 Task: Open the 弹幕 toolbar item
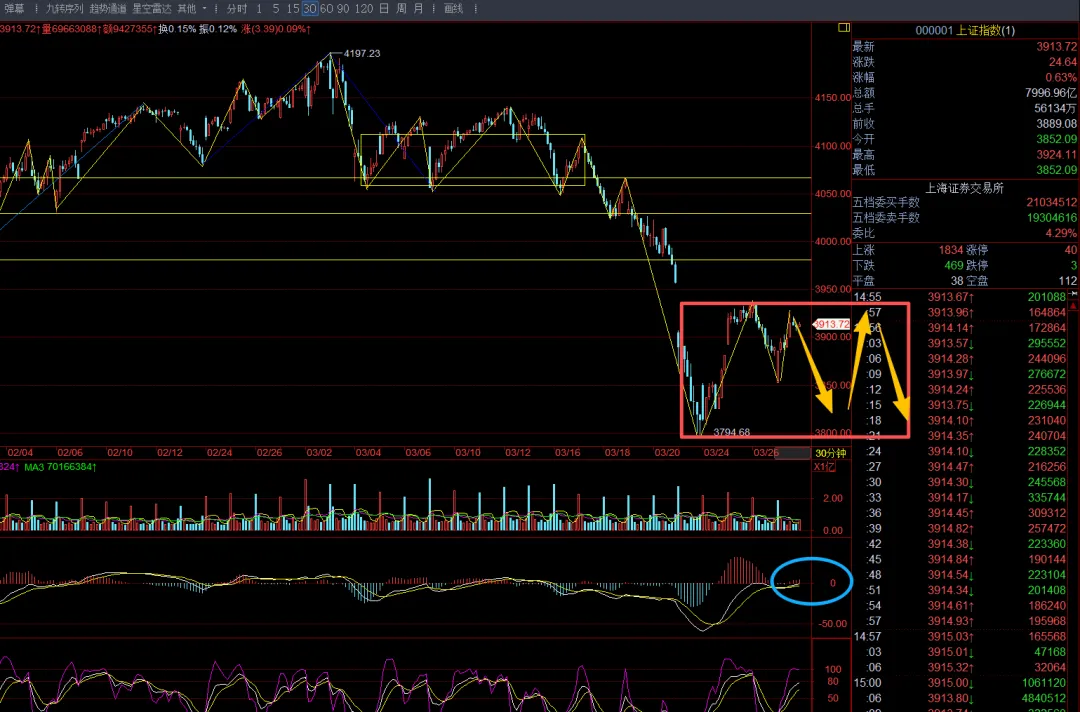coord(14,9)
